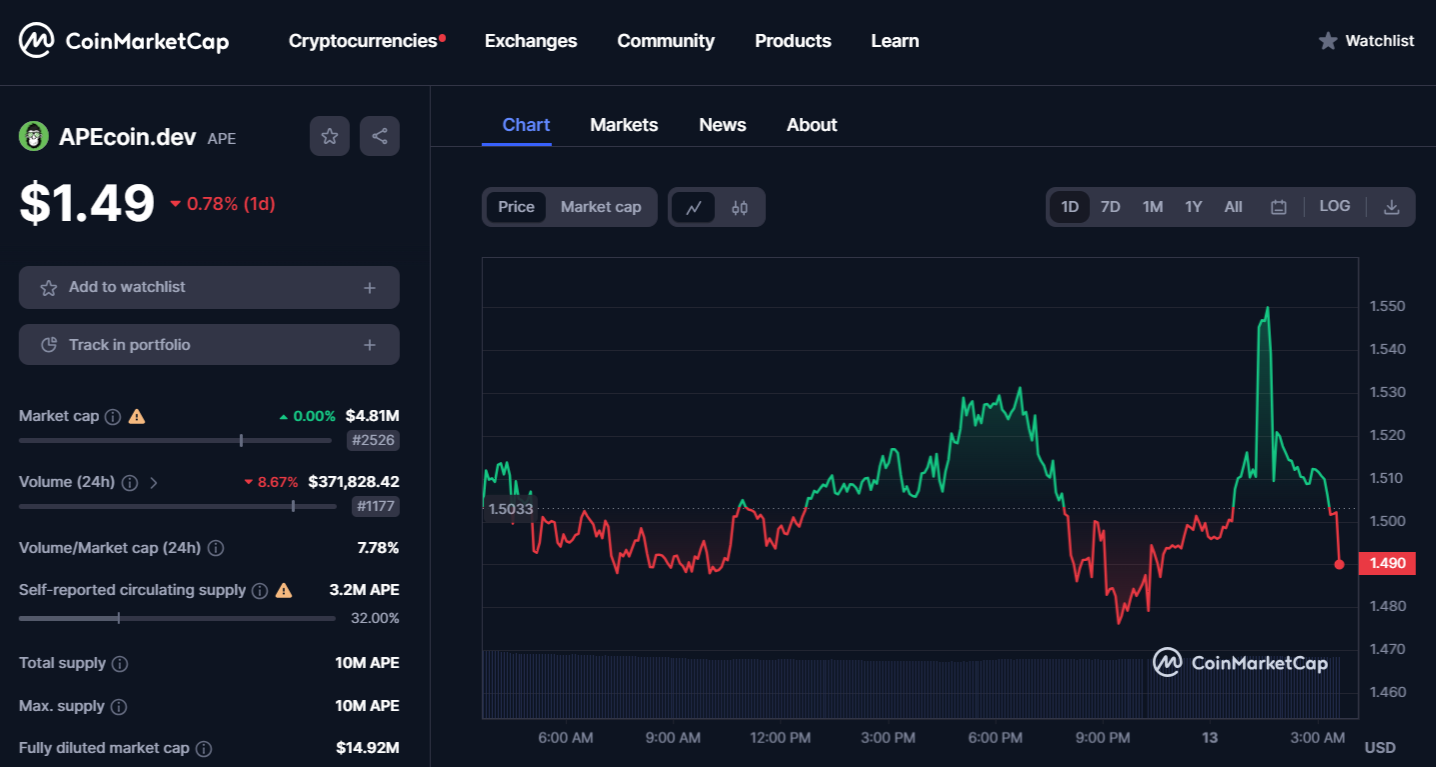Click circulating supply 32.00% progress bar

177,618
